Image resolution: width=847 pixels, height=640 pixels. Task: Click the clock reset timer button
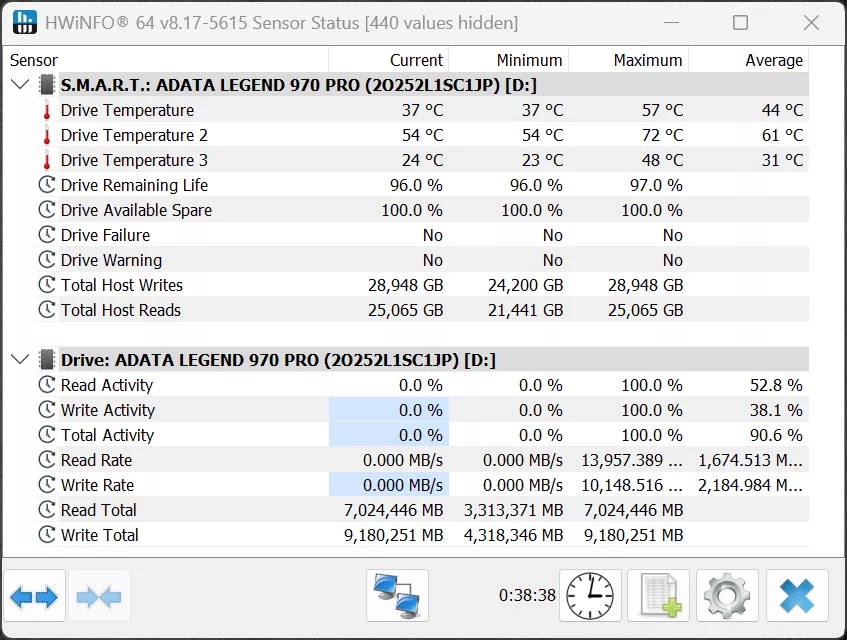coord(590,596)
